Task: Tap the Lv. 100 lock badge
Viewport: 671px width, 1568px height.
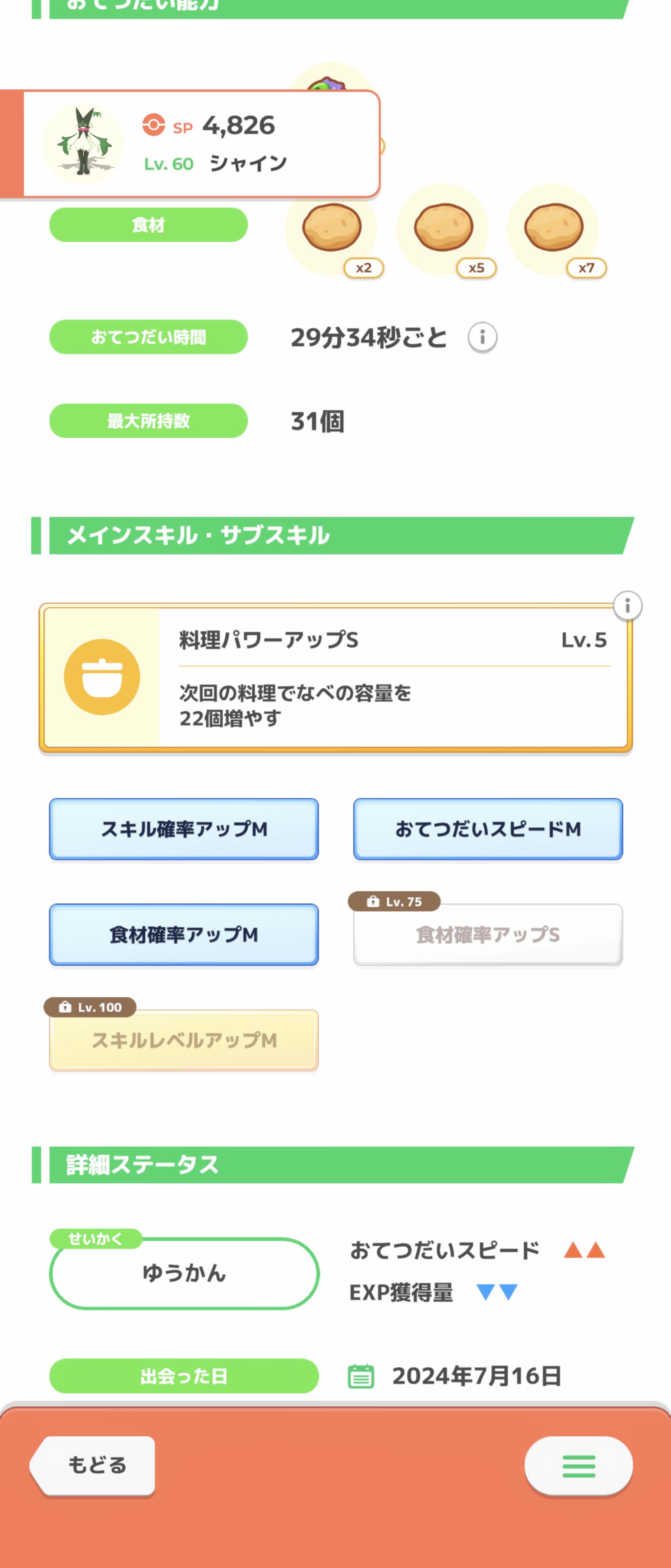Action: pyautogui.click(x=90, y=1007)
